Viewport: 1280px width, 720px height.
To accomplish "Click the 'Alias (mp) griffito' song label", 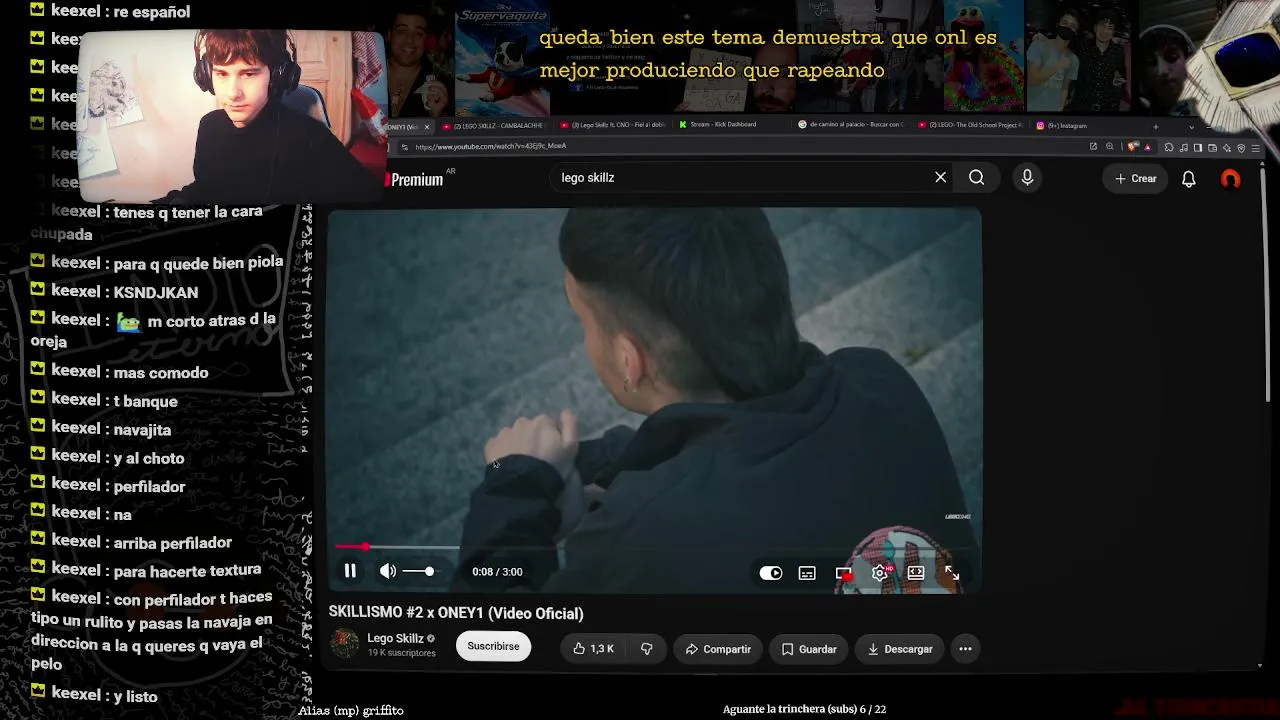I will tap(351, 710).
